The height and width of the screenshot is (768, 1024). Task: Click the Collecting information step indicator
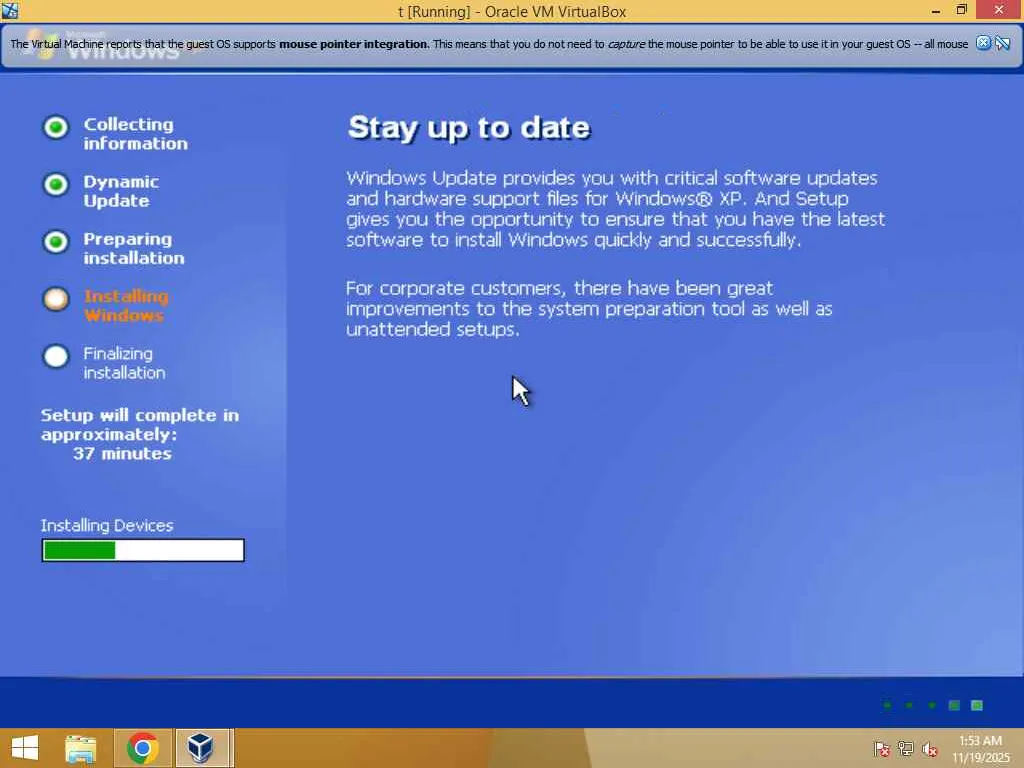tap(56, 127)
